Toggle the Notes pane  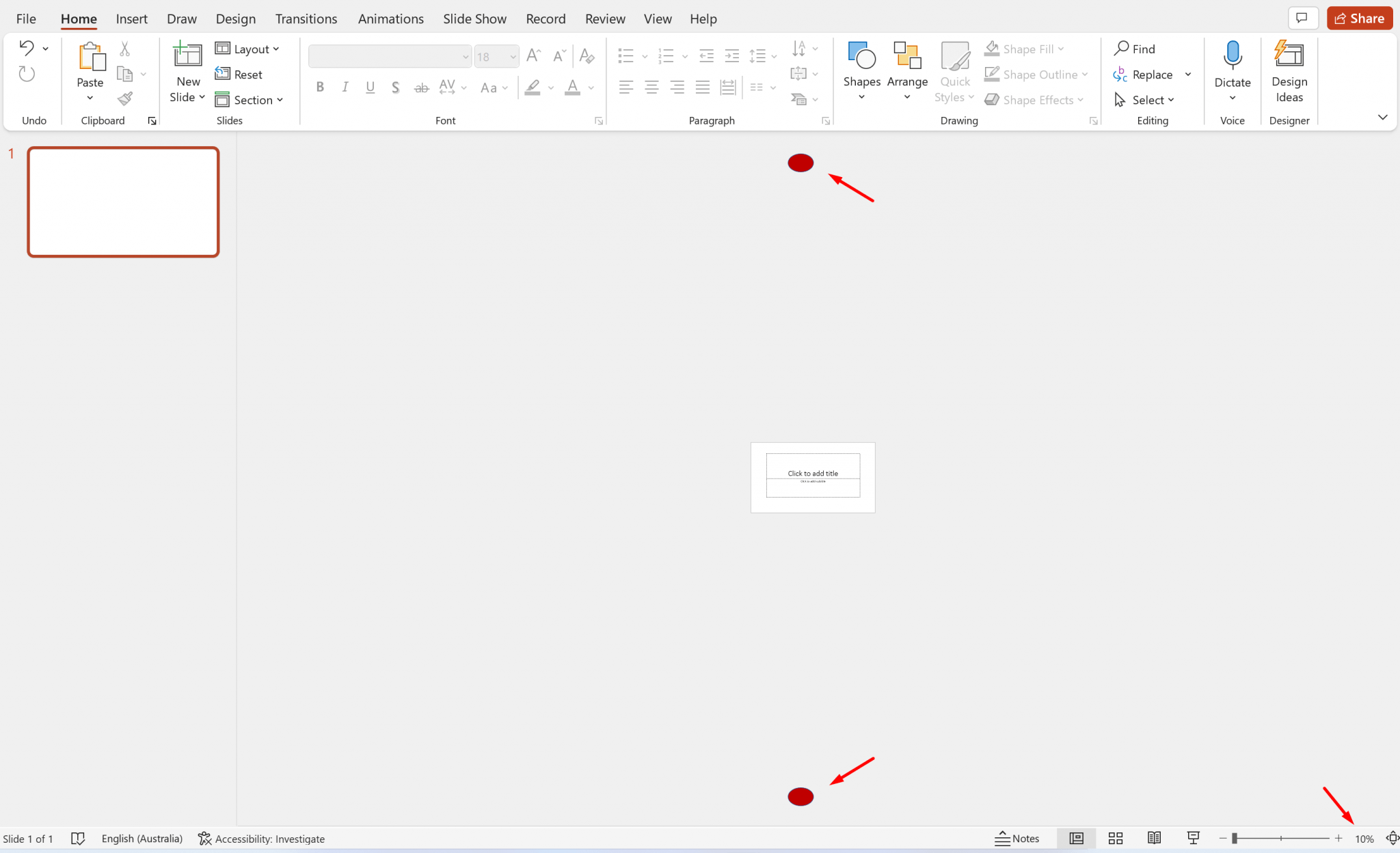click(x=1017, y=838)
